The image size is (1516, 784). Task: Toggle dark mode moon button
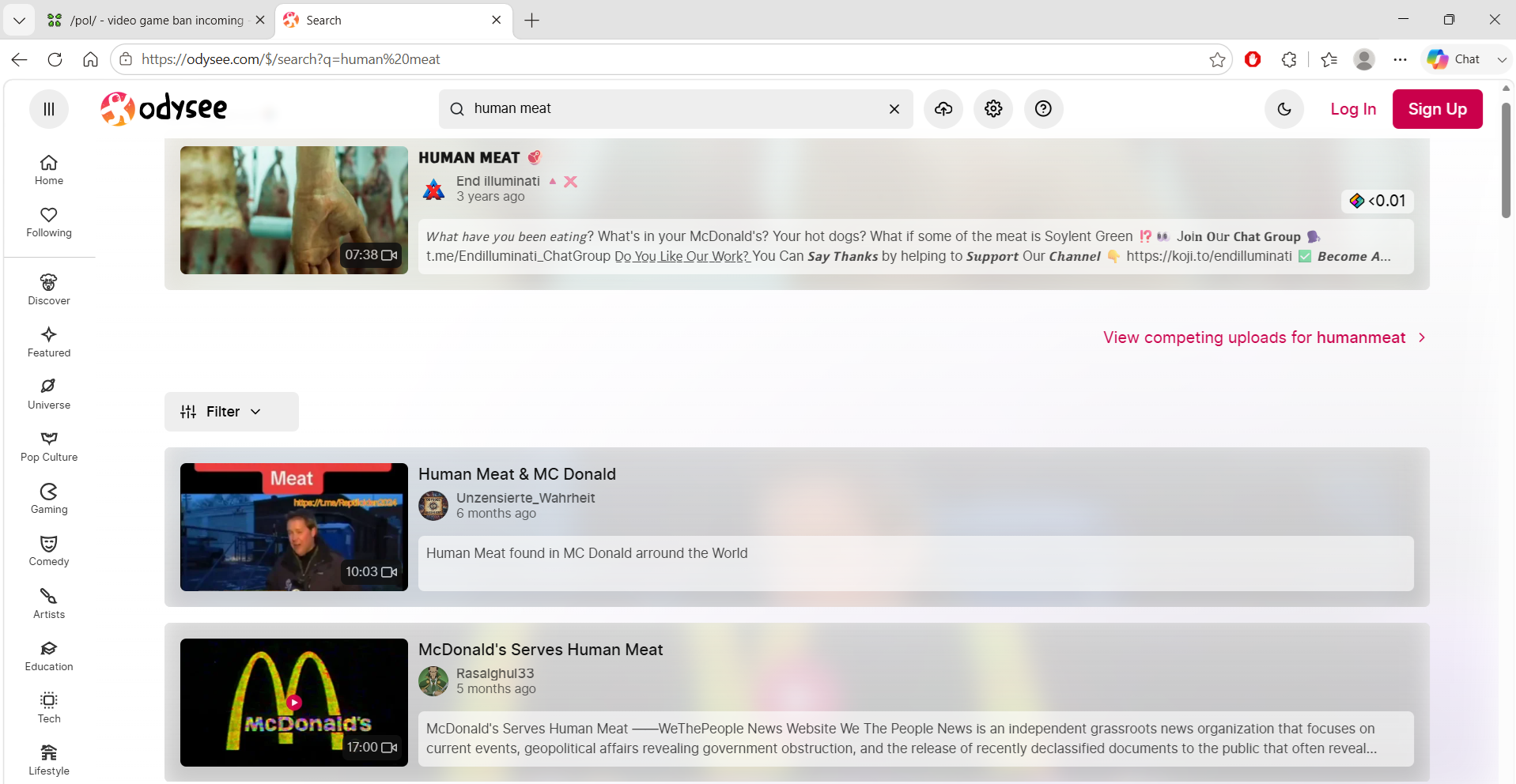tap(1284, 109)
